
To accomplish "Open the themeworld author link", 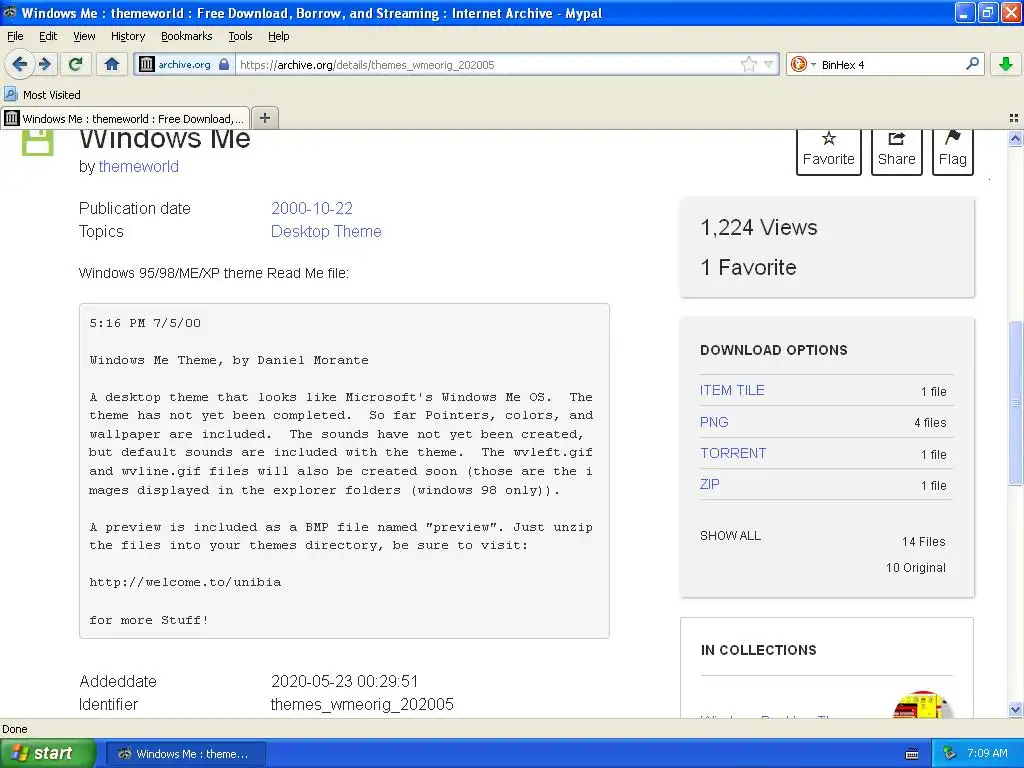I will tap(138, 167).
